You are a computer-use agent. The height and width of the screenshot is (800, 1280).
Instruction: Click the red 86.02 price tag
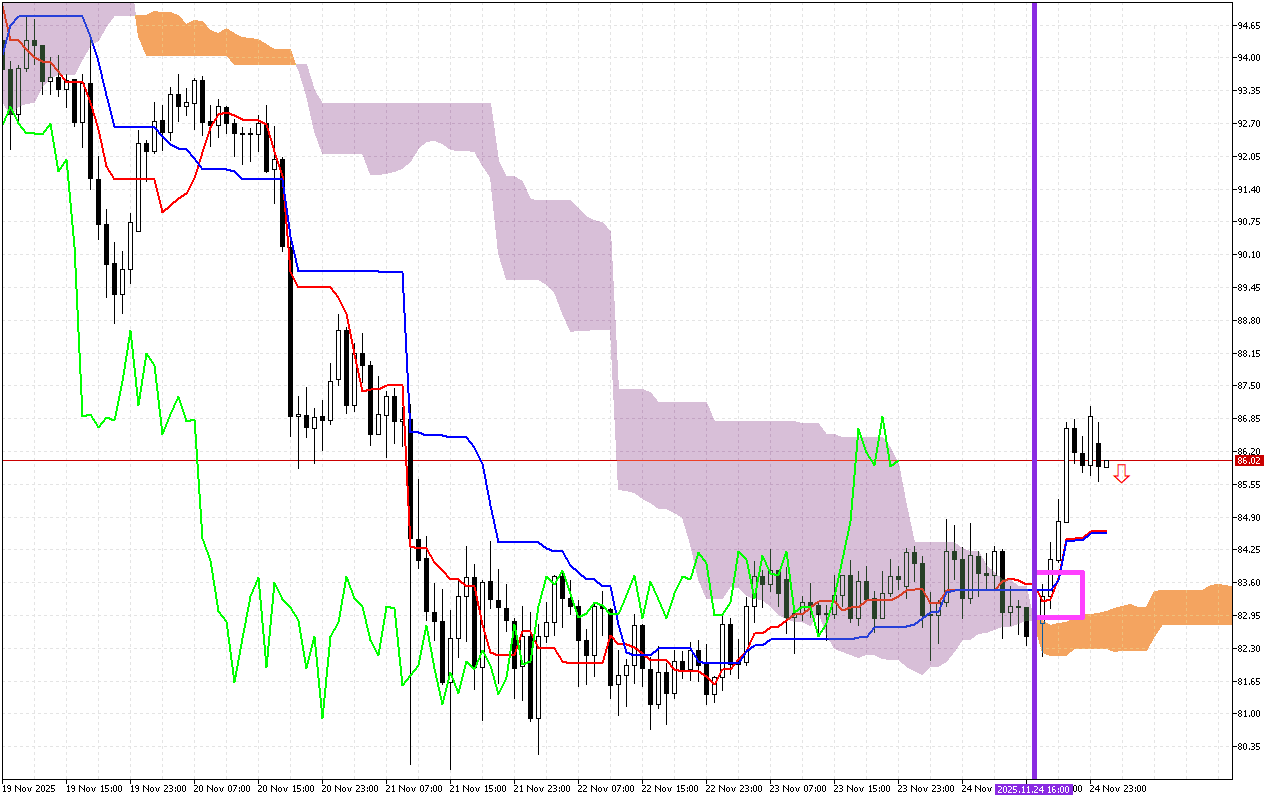1247,461
